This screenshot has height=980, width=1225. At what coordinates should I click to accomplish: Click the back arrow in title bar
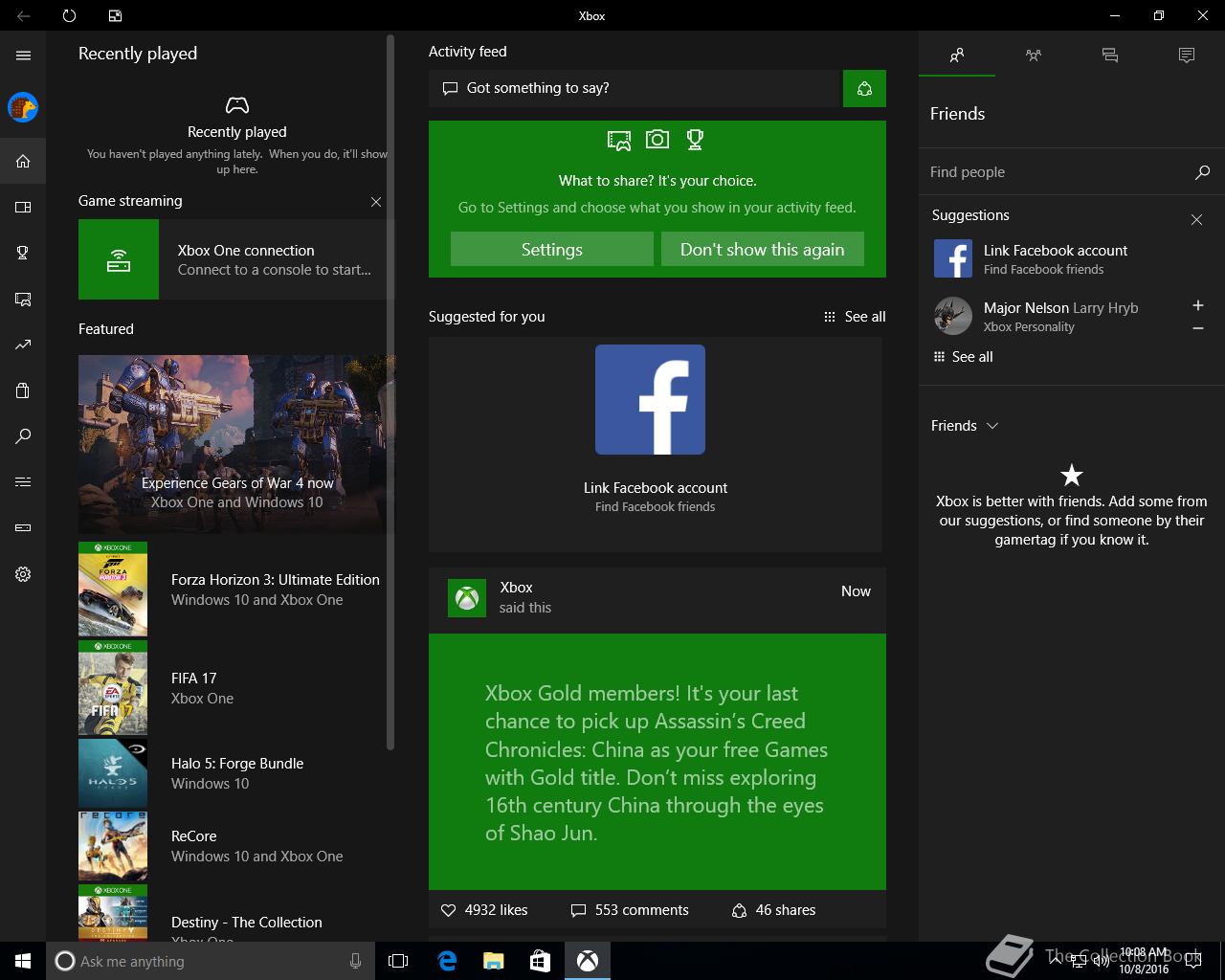tap(23, 15)
